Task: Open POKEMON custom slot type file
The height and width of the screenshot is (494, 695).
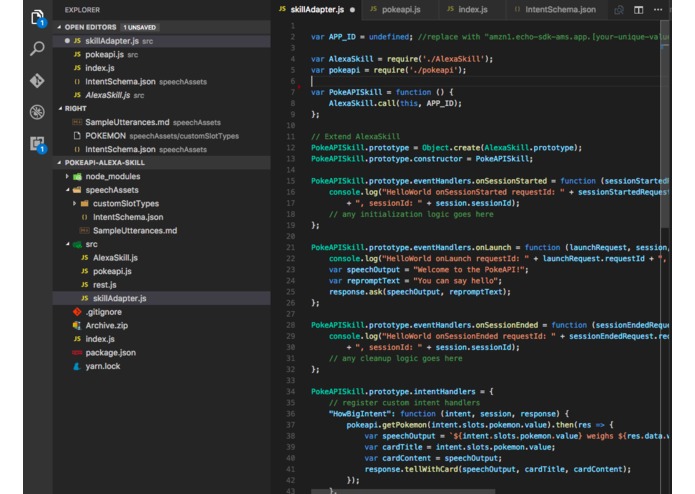Action: pyautogui.click(x=161, y=136)
